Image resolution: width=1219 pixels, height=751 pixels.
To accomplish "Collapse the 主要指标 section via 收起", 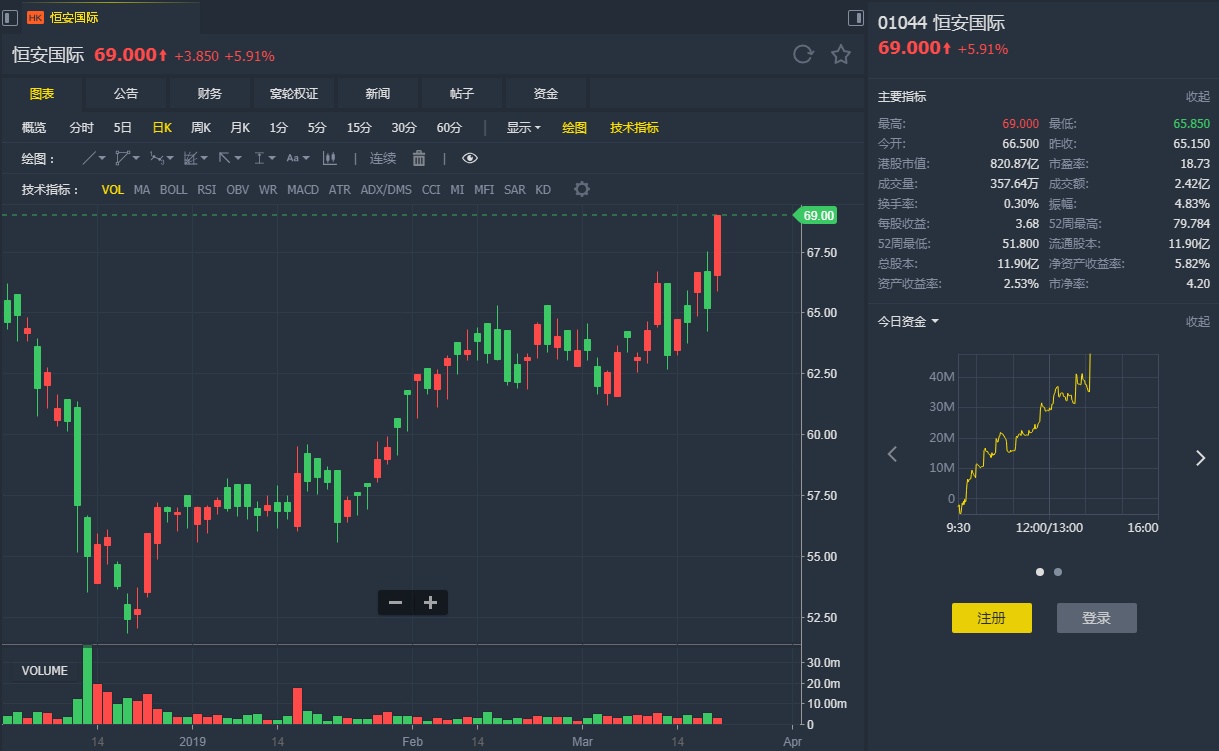I will coord(1198,97).
